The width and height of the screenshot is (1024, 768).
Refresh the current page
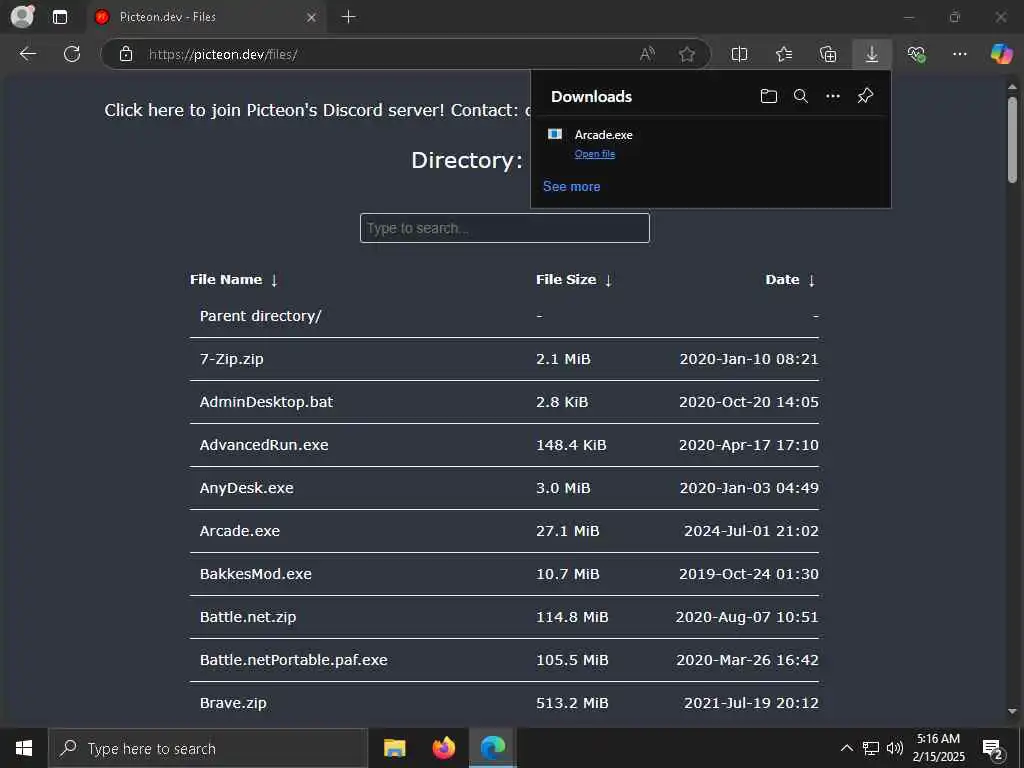72,54
